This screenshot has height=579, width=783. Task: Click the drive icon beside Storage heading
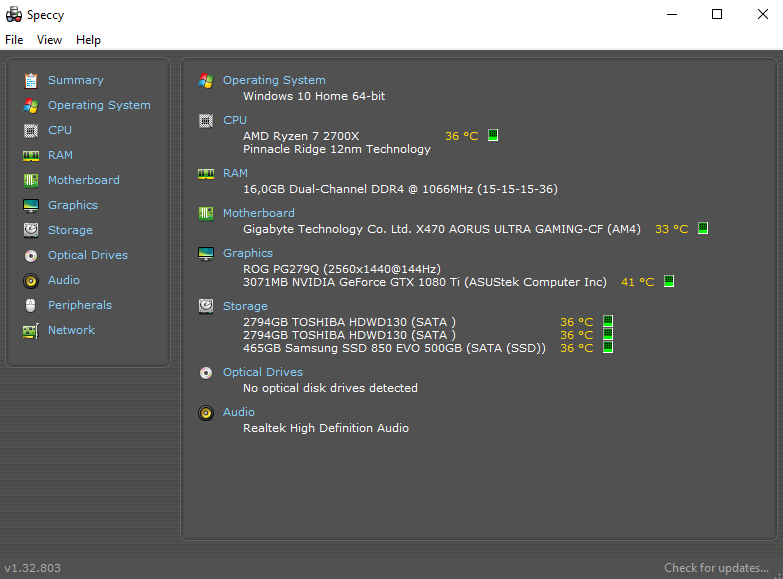[206, 306]
